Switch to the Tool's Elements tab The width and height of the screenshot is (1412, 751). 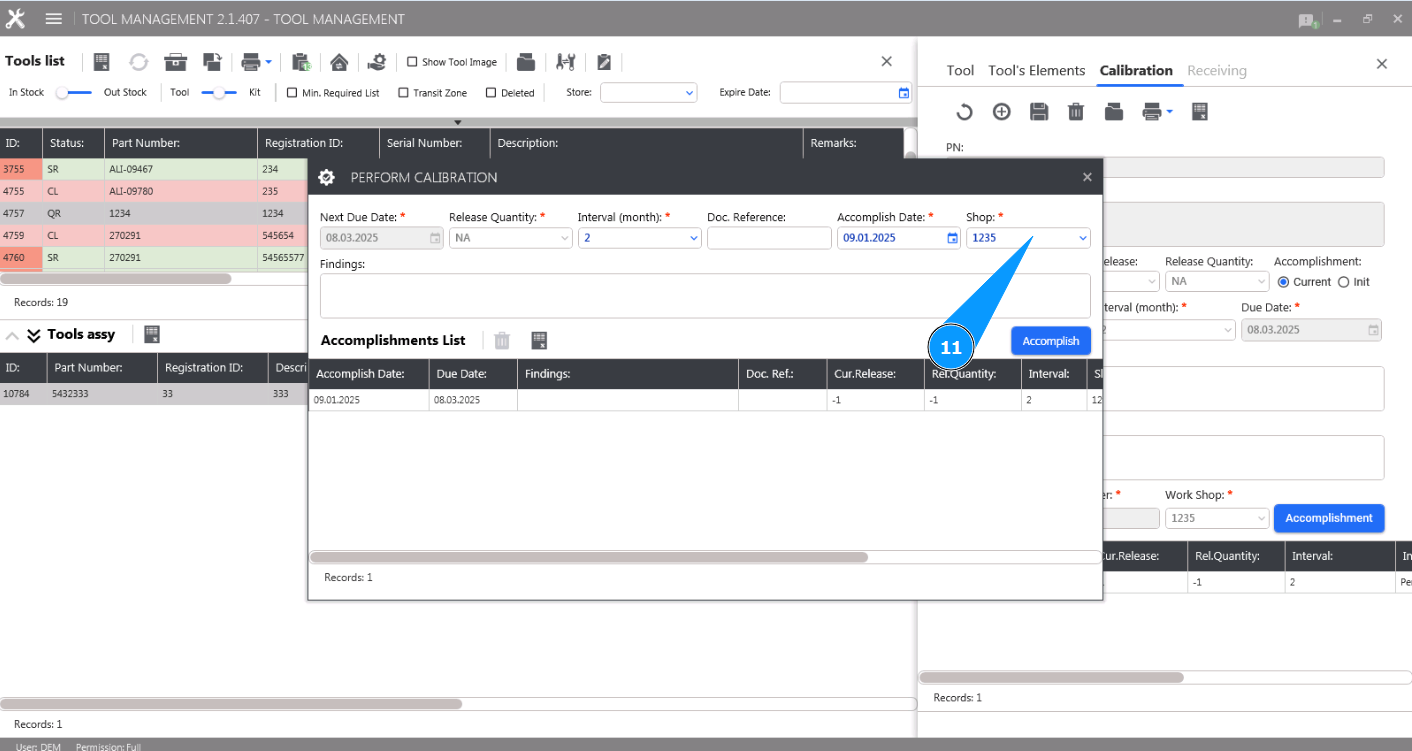click(1036, 70)
